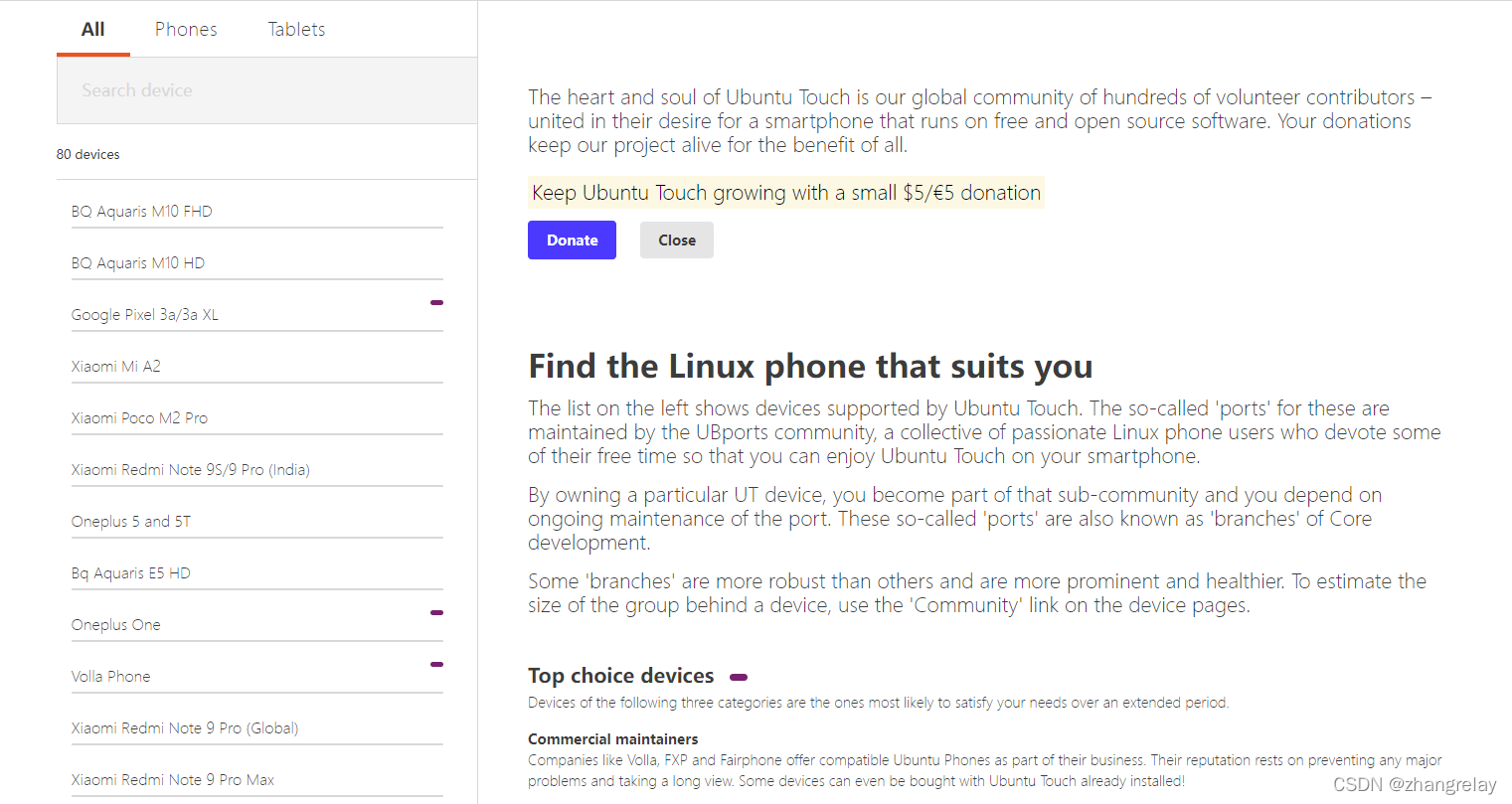1512x804 pixels.
Task: Select Xiaomi Redmi Note 9 Pro (Global)
Action: coord(257,727)
